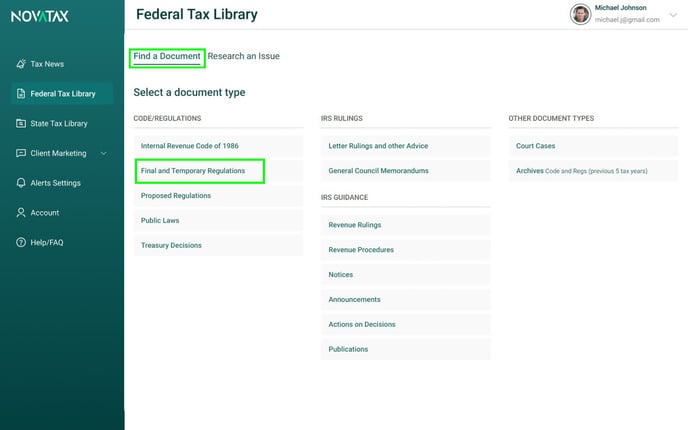
Task: Select the Notices document type
Action: (x=406, y=275)
